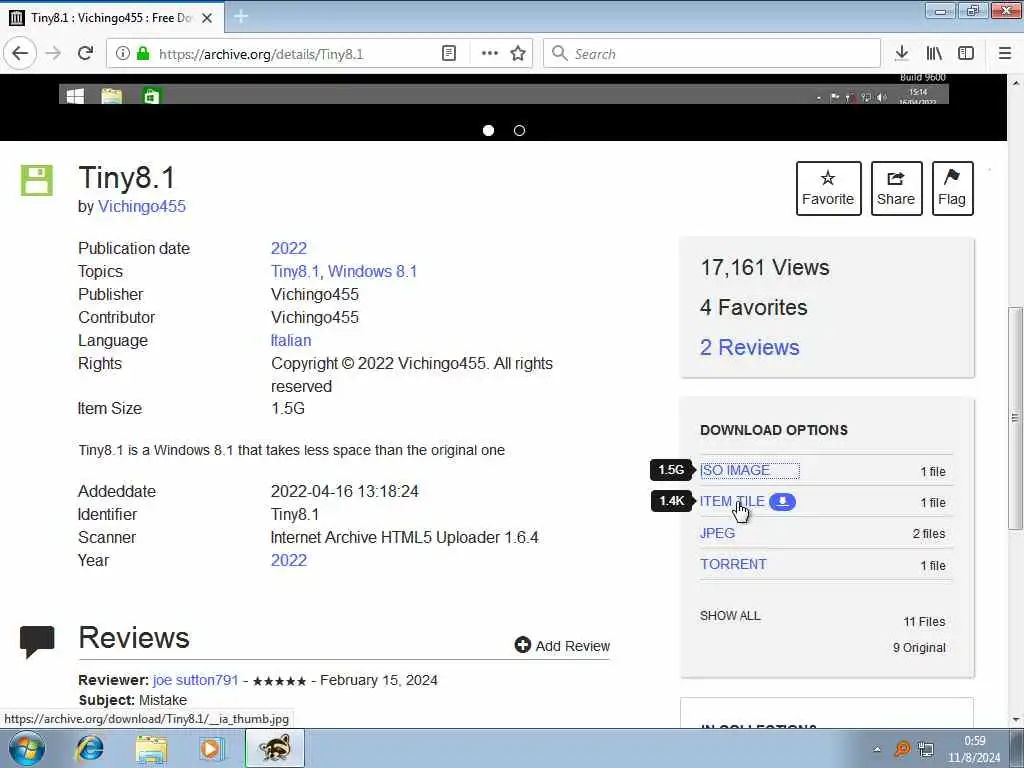Open a new tab with plus button

pos(241,17)
